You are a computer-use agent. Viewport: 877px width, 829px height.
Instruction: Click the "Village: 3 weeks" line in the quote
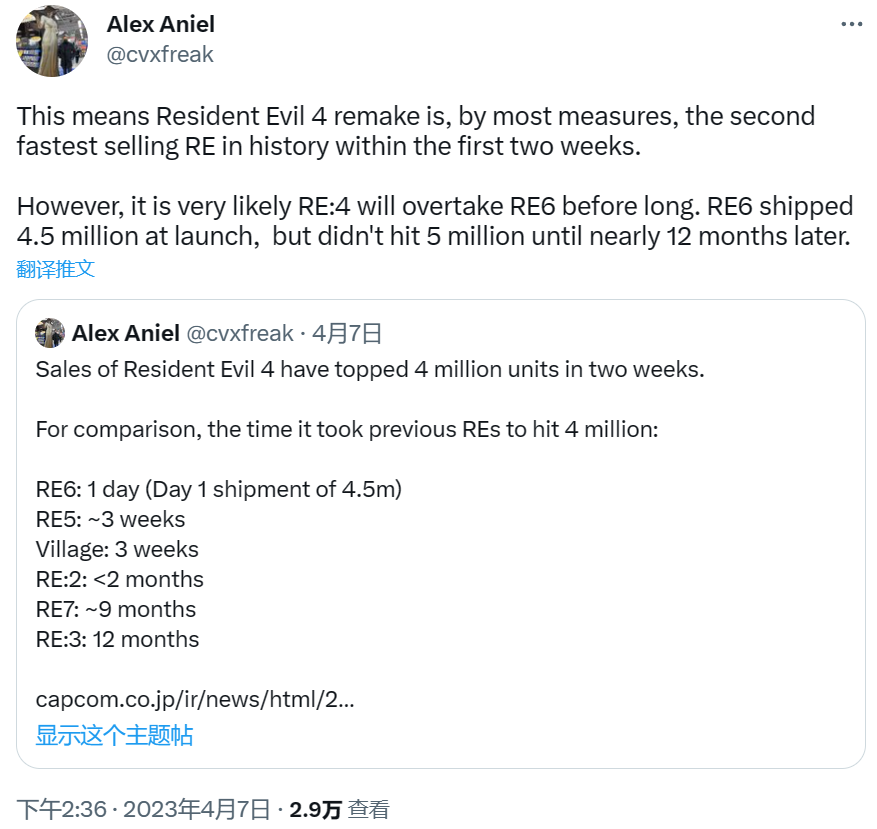pos(117,549)
